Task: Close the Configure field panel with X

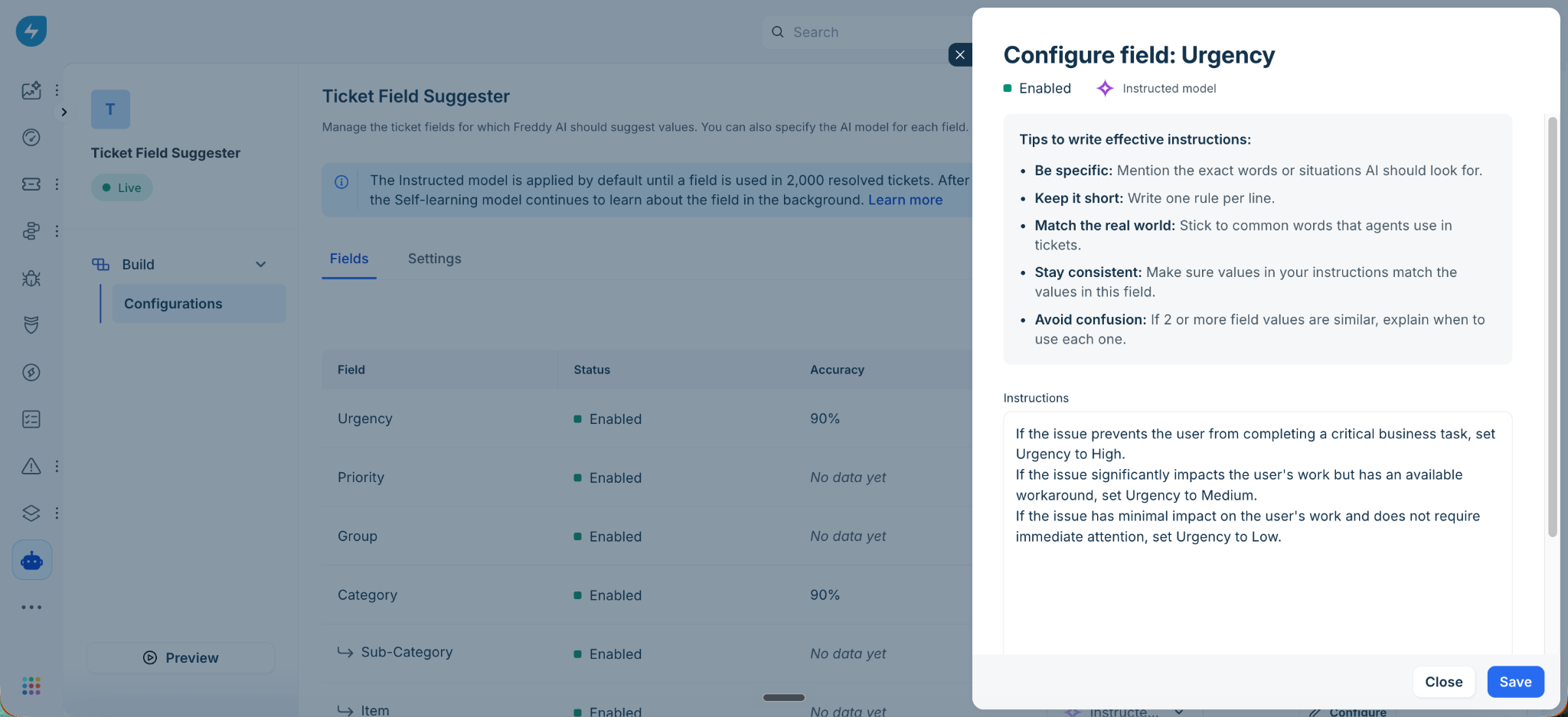Action: click(x=960, y=55)
